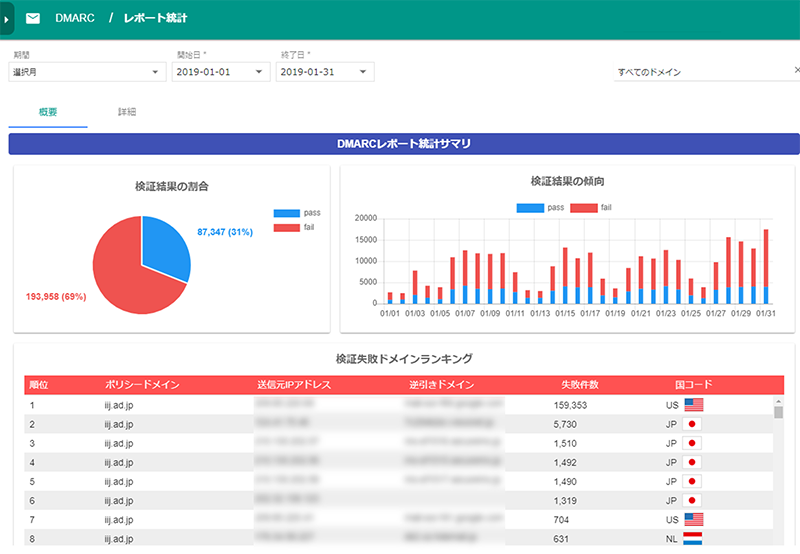Expand the sidebar with the arrow toggle
Screen dimensions: 800x554
point(6,19)
